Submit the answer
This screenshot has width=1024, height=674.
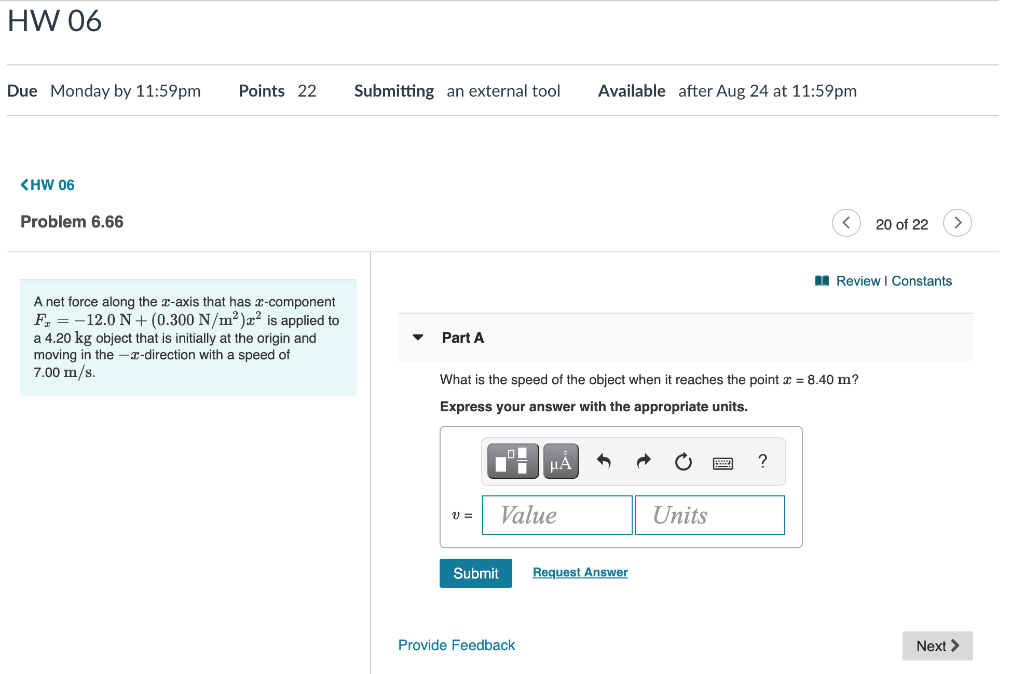[x=475, y=573]
